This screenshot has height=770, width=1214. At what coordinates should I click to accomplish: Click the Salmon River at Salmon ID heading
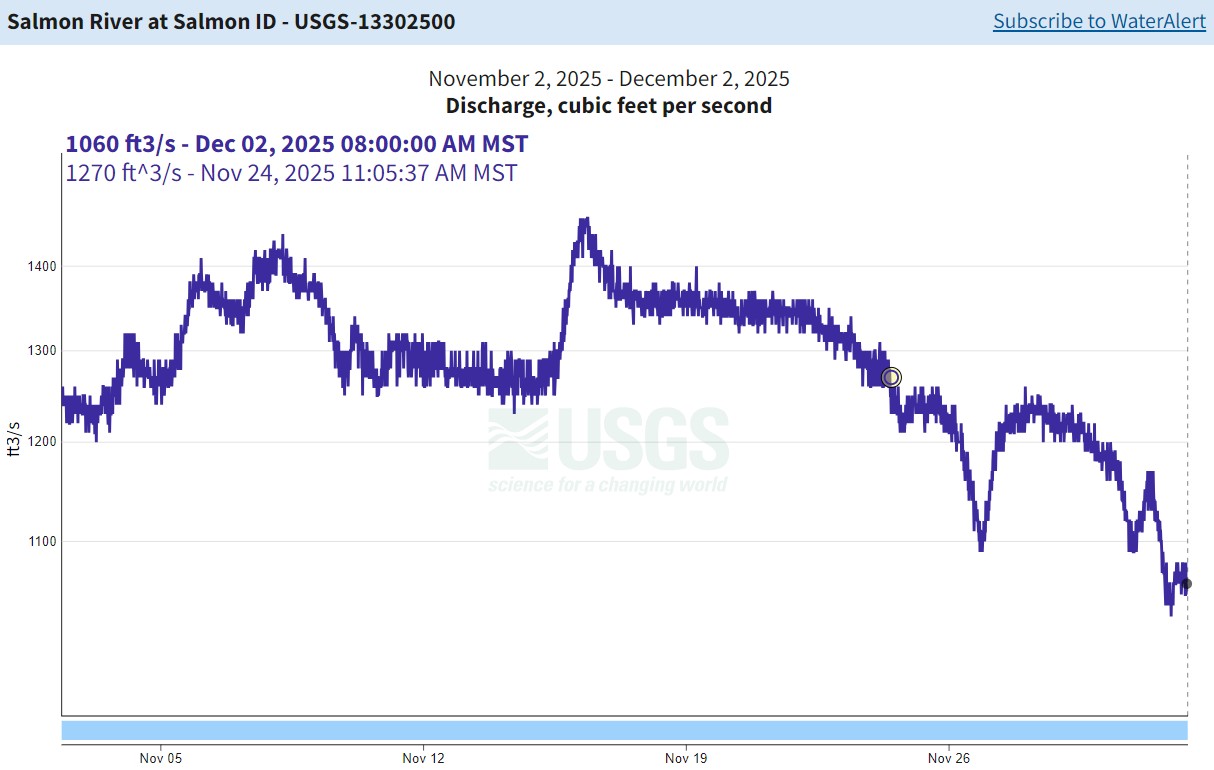click(231, 21)
